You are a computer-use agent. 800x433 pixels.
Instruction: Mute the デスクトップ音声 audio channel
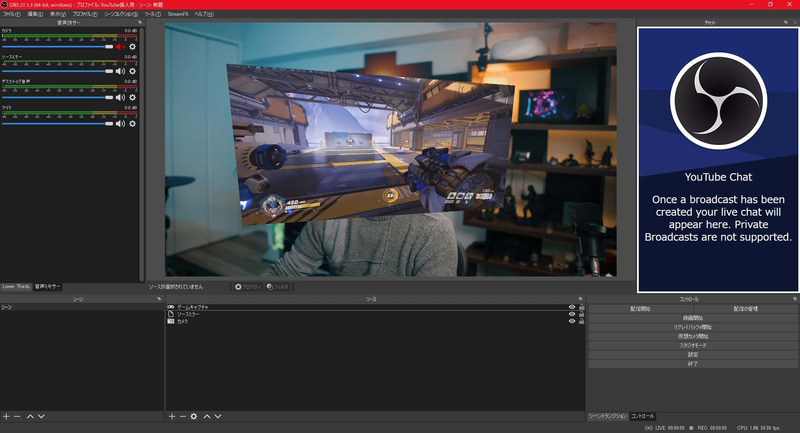click(x=120, y=97)
